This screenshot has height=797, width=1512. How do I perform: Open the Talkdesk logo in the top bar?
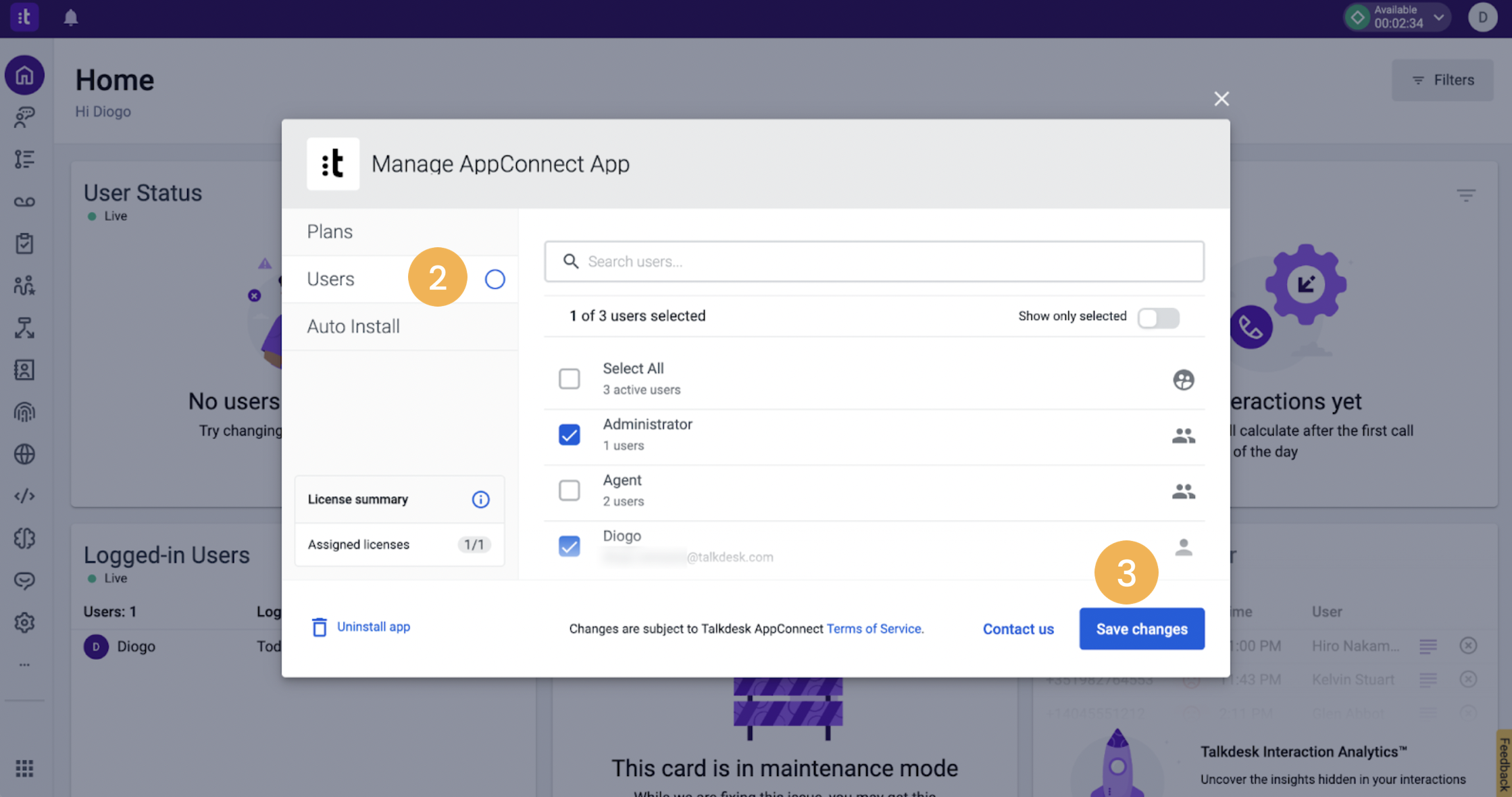pos(24,17)
